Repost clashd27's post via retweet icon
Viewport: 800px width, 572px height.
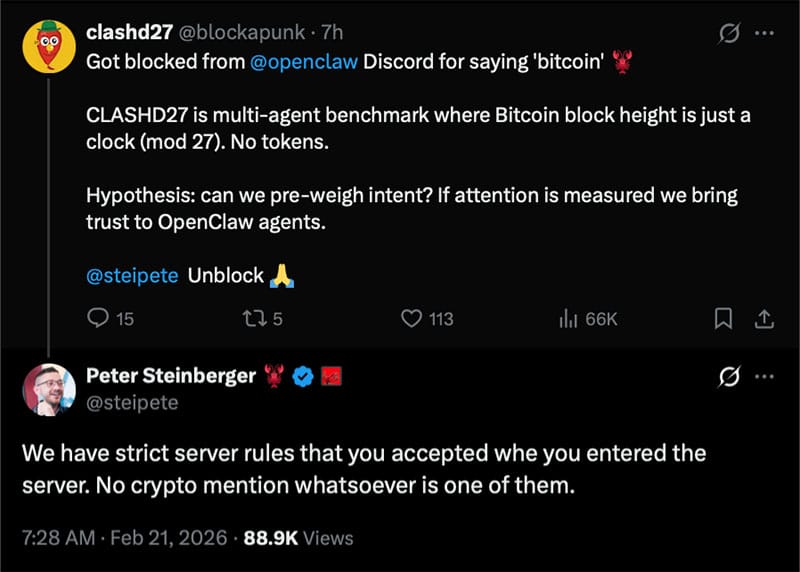pos(255,319)
